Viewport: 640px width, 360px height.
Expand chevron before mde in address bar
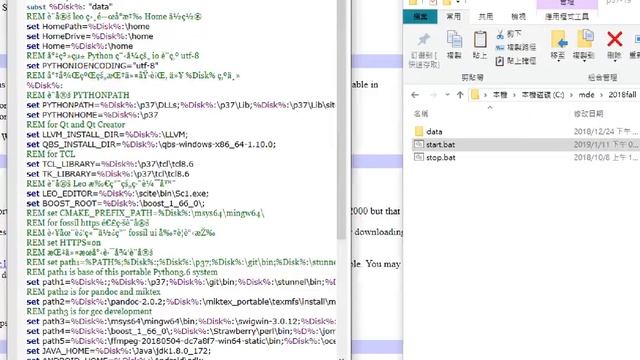571,95
